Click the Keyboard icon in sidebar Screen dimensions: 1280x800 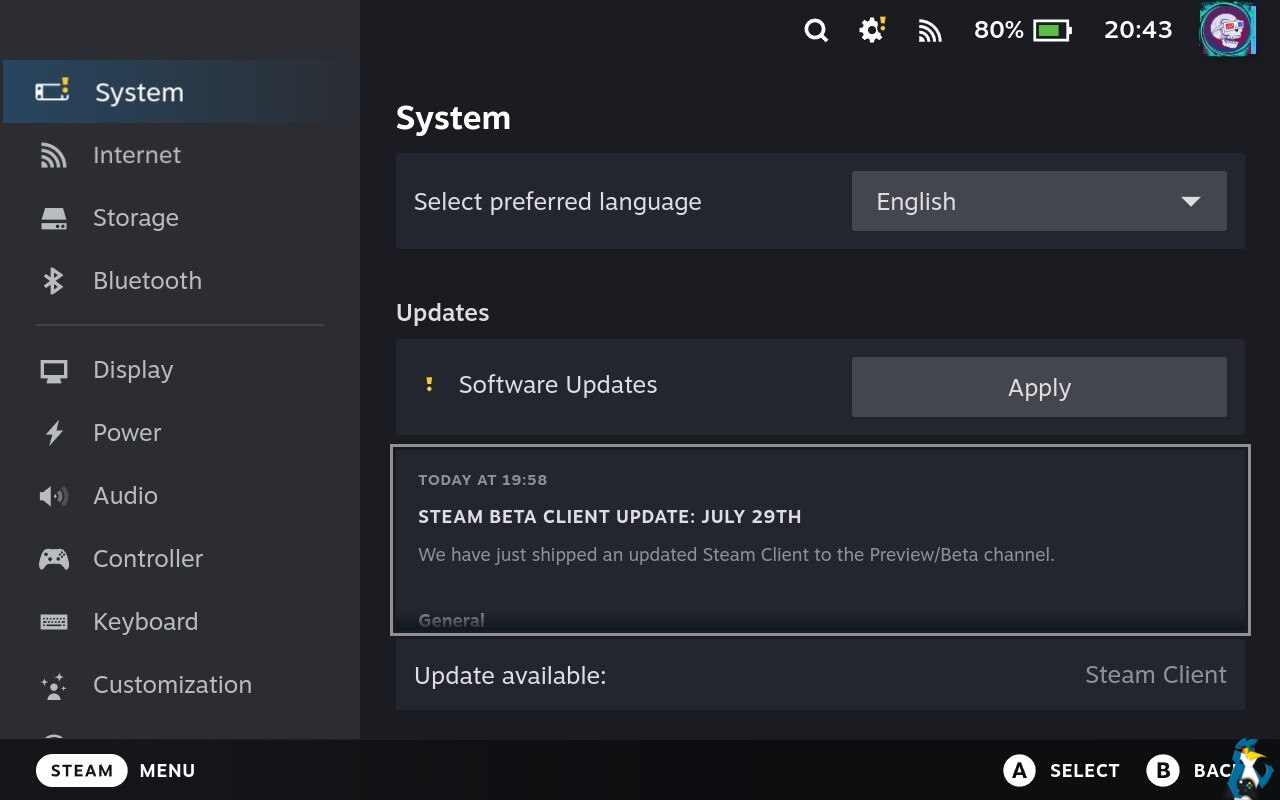53,622
